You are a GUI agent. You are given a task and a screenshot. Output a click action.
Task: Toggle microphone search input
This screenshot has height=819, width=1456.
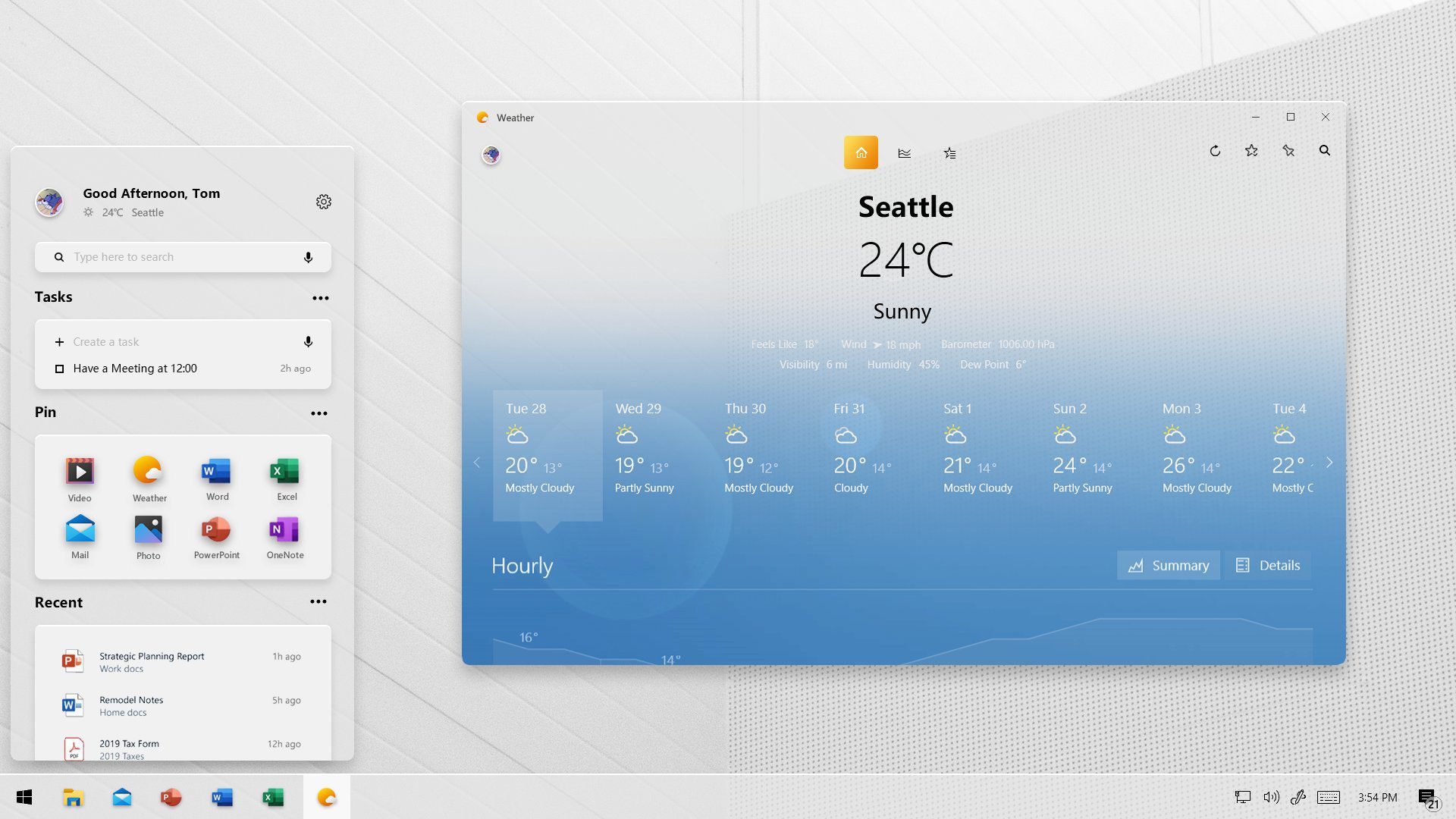(308, 257)
